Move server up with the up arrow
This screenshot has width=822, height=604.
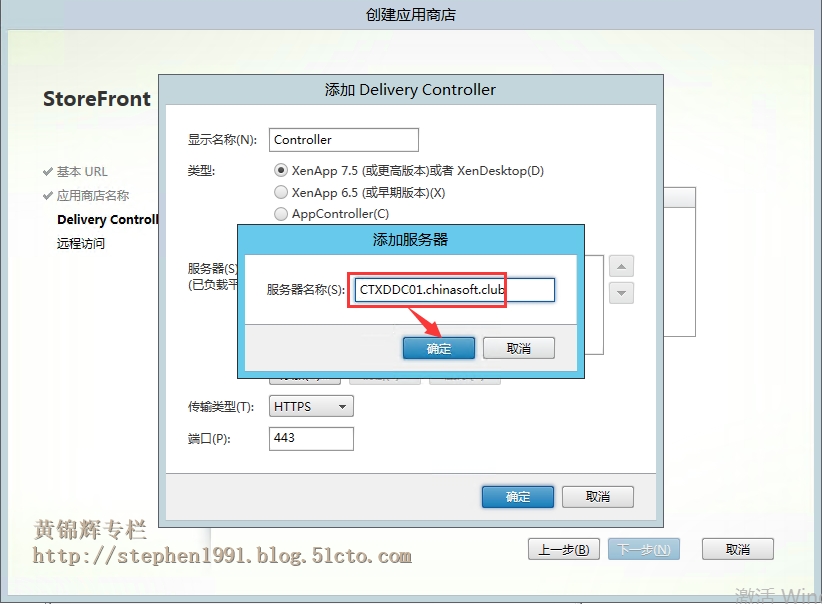(x=621, y=266)
